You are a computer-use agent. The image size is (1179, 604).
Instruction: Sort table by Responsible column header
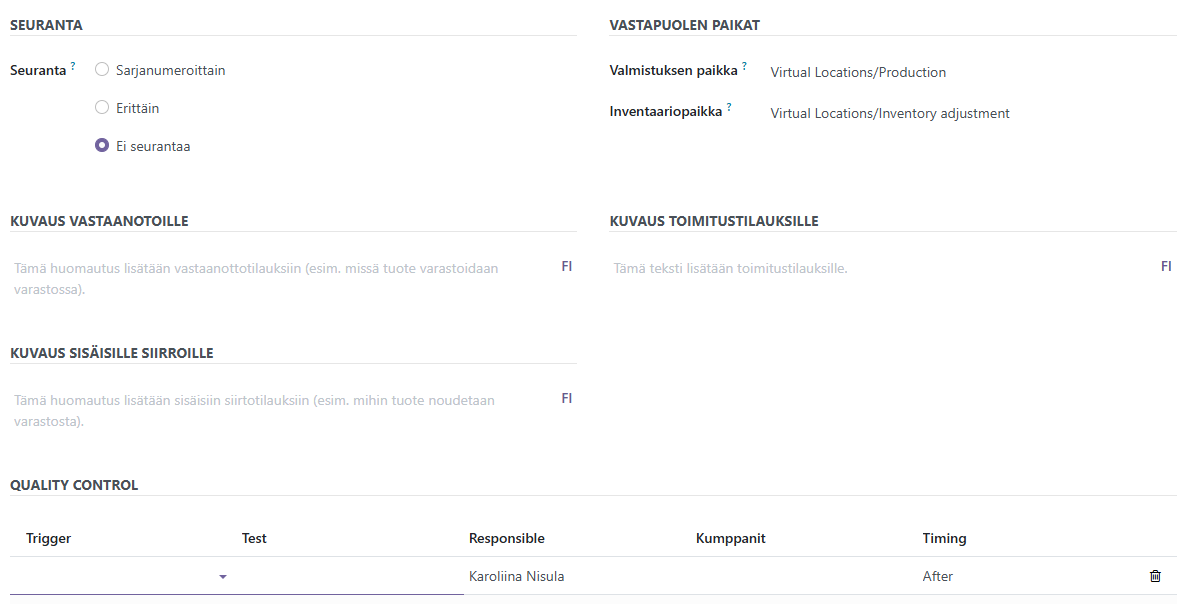point(507,538)
